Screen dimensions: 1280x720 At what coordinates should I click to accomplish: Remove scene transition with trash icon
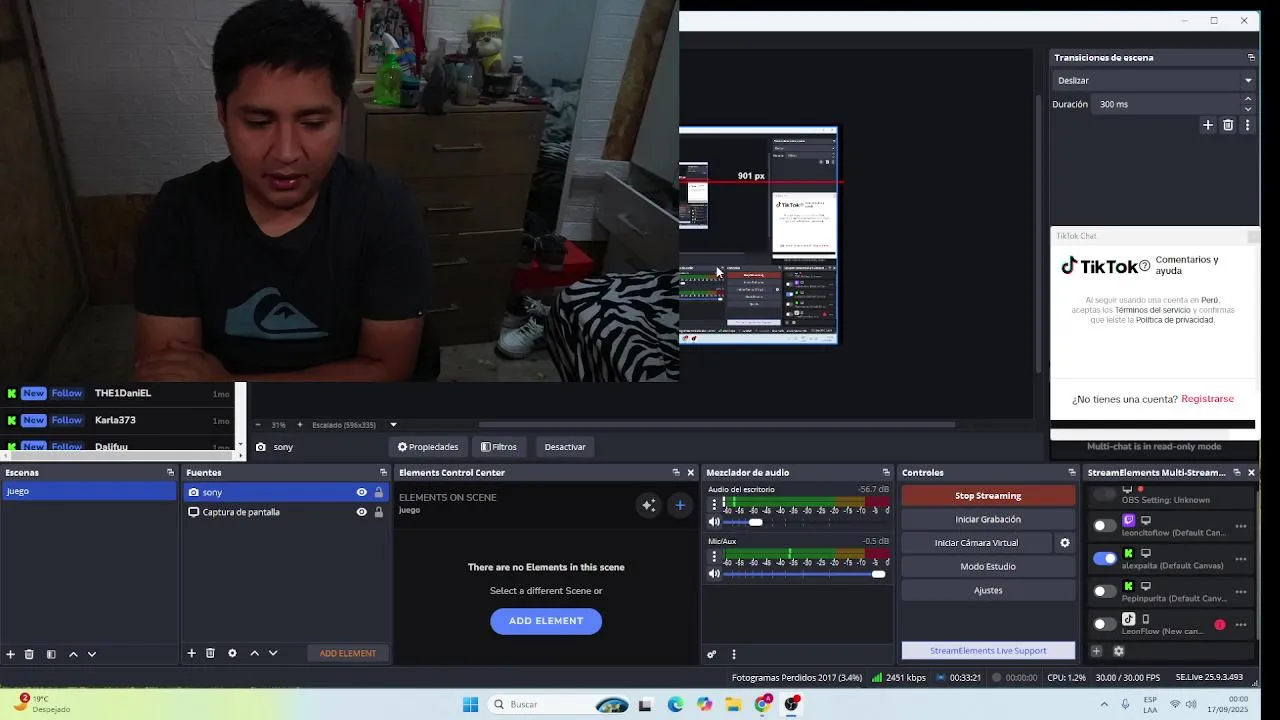click(x=1228, y=125)
